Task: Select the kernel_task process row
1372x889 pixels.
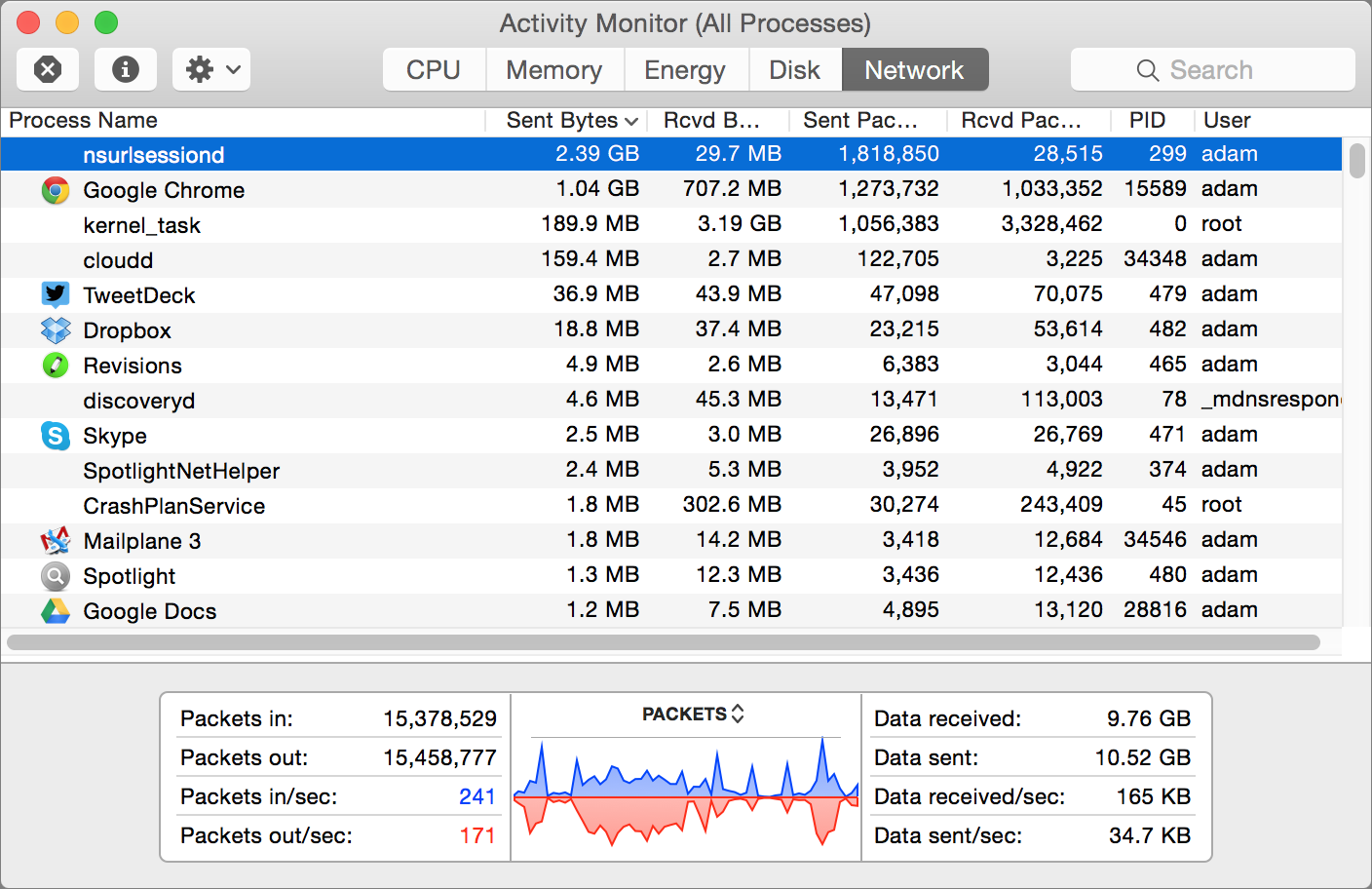Action: tap(671, 224)
